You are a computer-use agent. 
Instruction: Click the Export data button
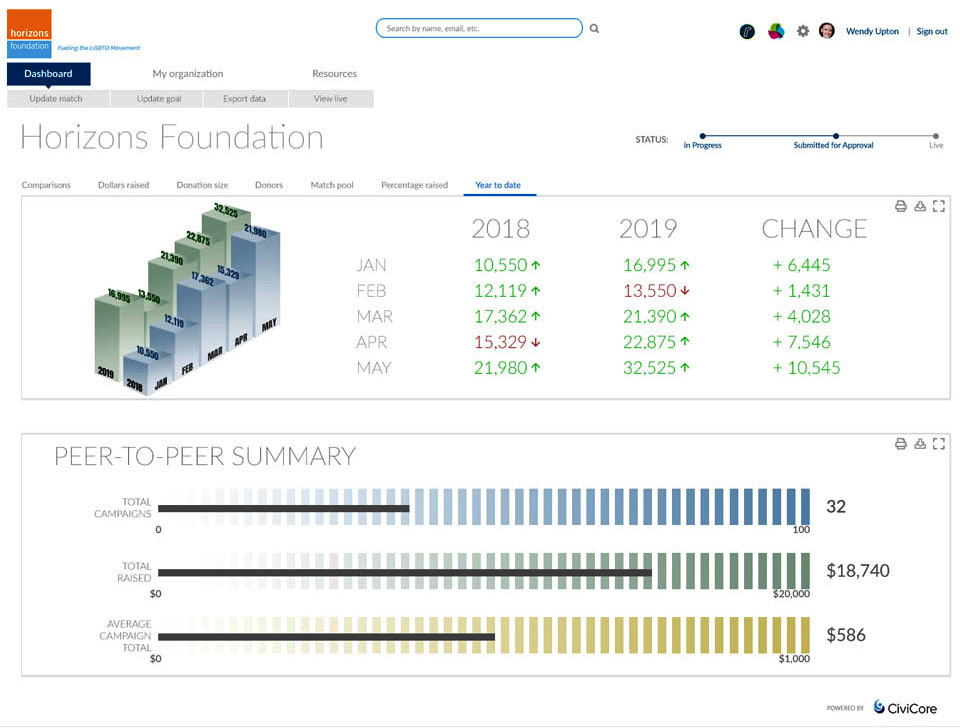pos(244,99)
